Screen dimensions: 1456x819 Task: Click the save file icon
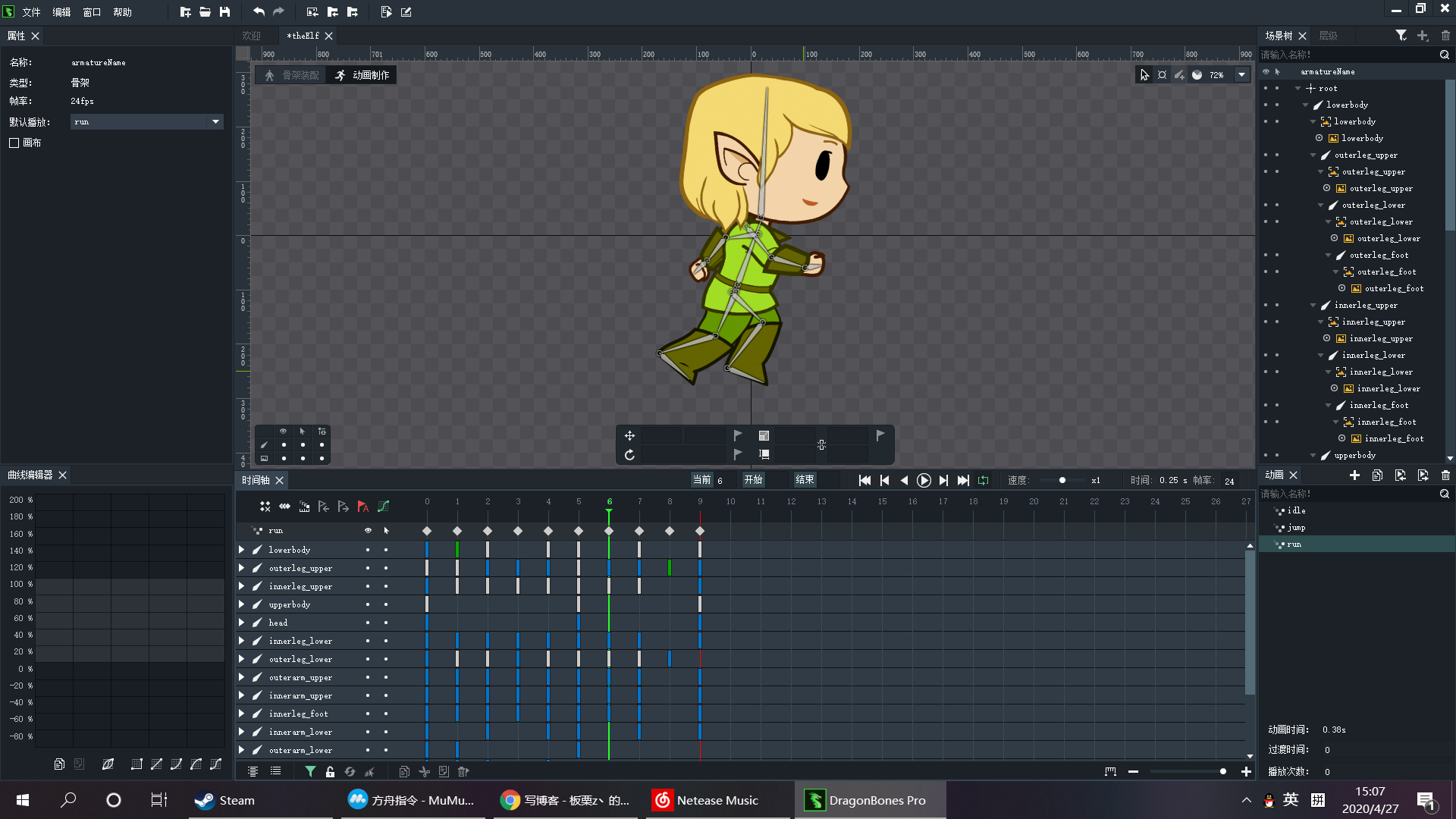(225, 11)
